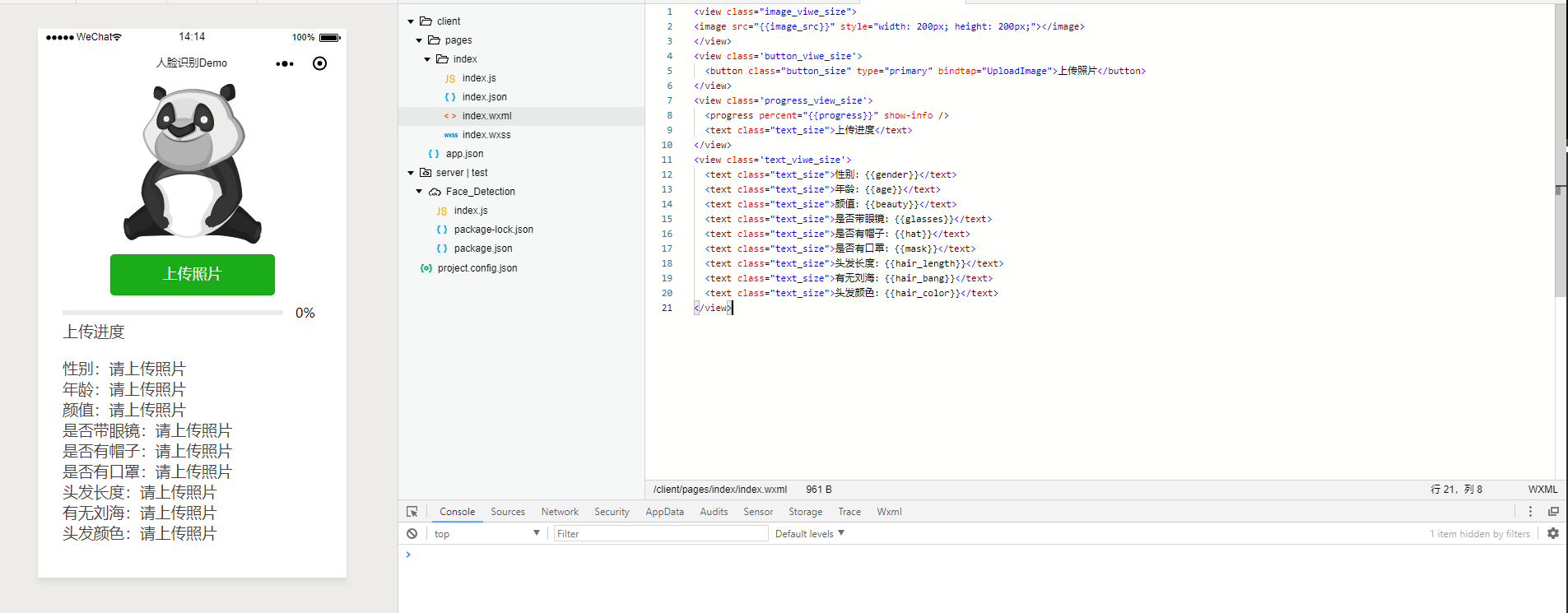Click the upload progress bar
This screenshot has width=1568, height=613.
coord(173,313)
